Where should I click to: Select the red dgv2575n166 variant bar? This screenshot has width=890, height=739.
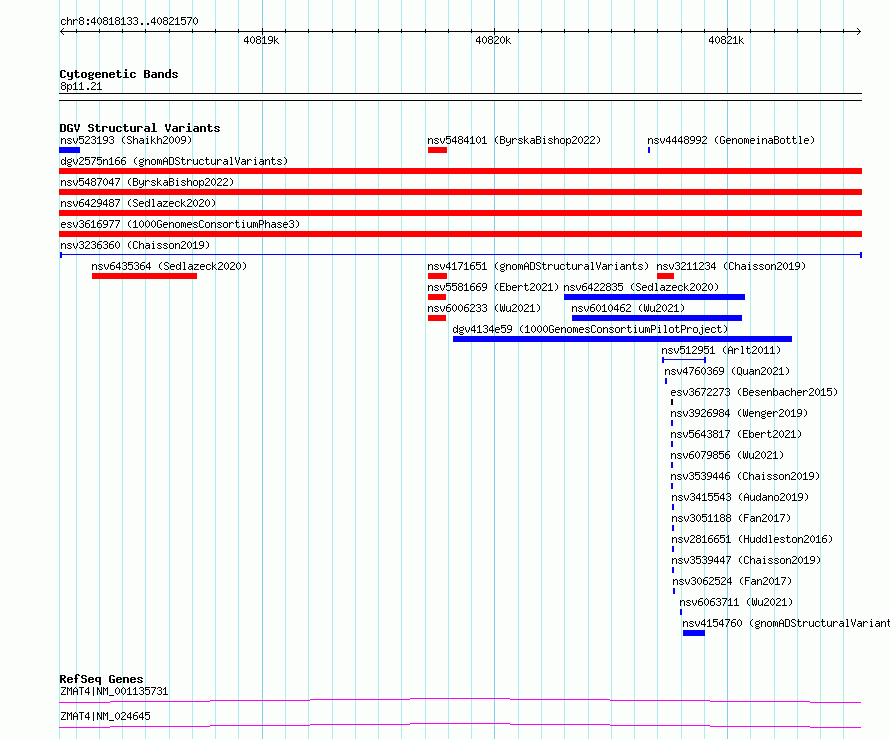[x=460, y=171]
